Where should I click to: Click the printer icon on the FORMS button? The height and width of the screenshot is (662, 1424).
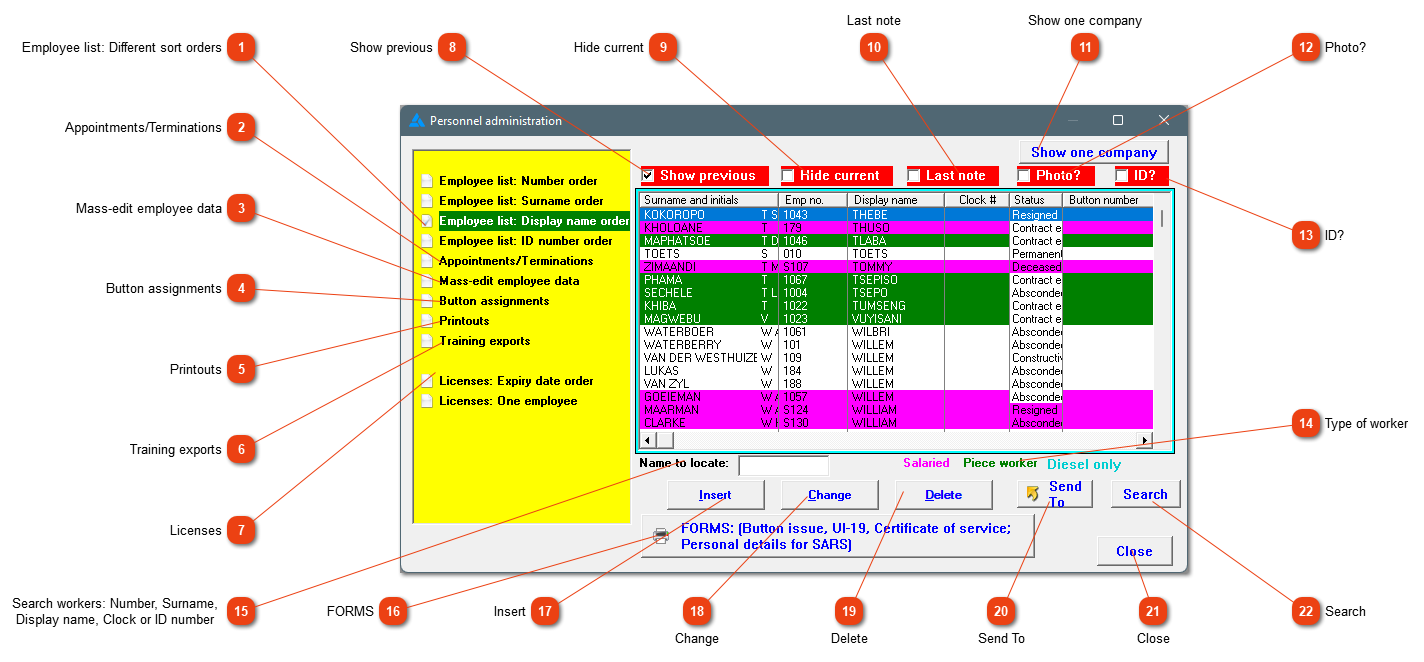tap(661, 536)
